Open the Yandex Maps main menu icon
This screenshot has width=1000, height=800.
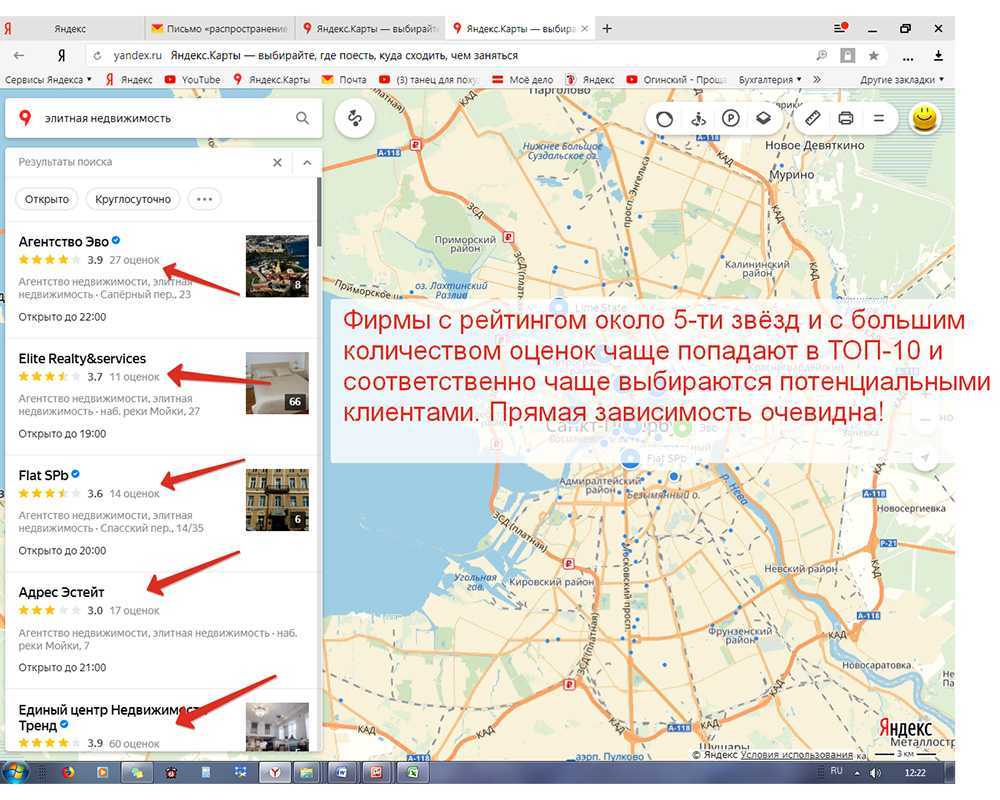click(879, 118)
